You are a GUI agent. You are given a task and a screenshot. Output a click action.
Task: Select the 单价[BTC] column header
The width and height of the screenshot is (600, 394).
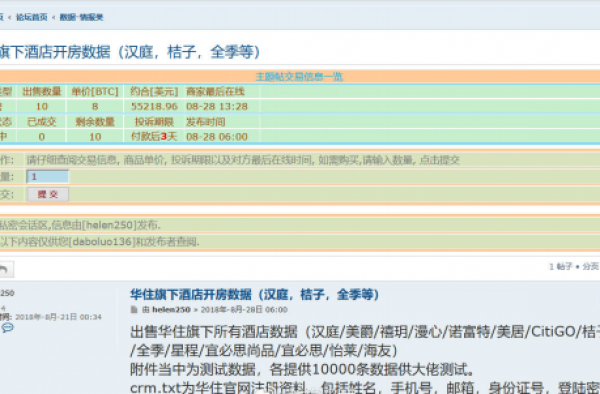click(95, 91)
